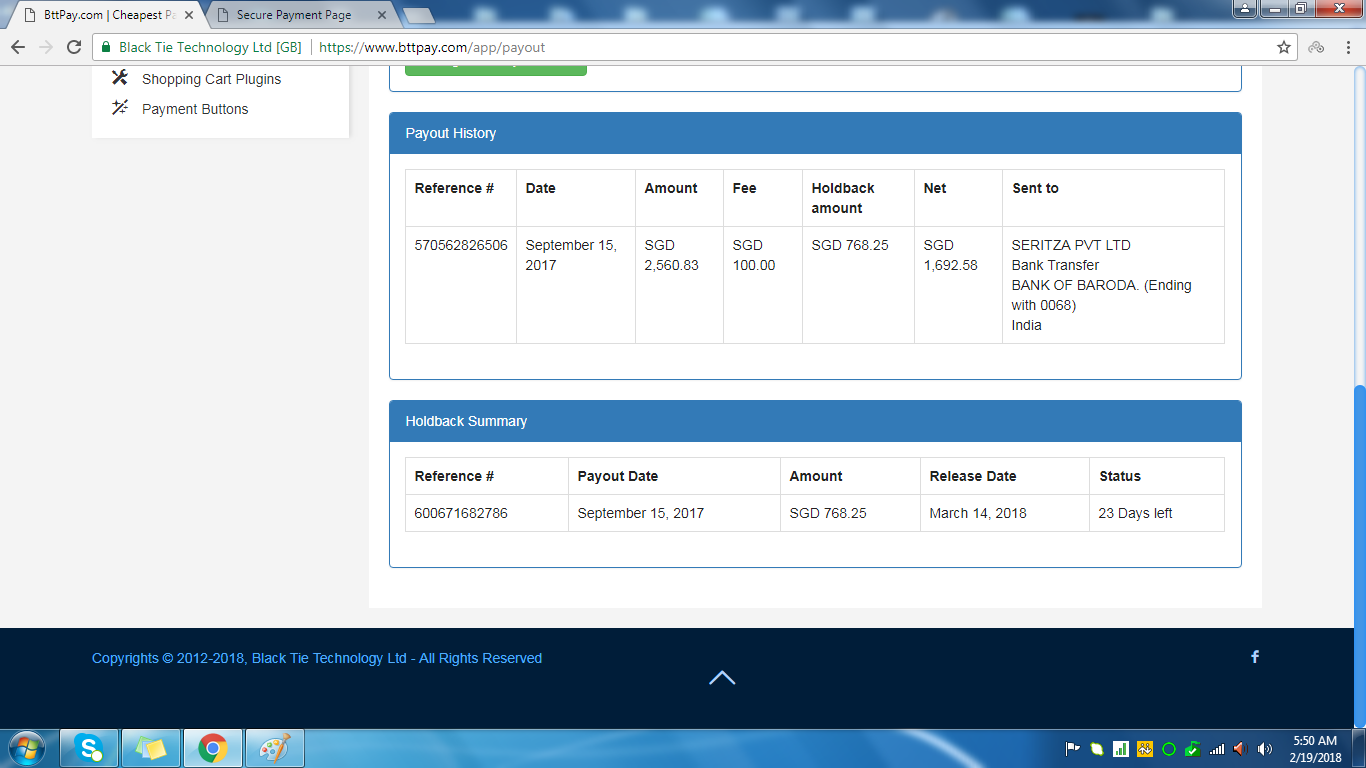Click the green circle tray icon
Screen dimensions: 1366x768
[1169, 748]
